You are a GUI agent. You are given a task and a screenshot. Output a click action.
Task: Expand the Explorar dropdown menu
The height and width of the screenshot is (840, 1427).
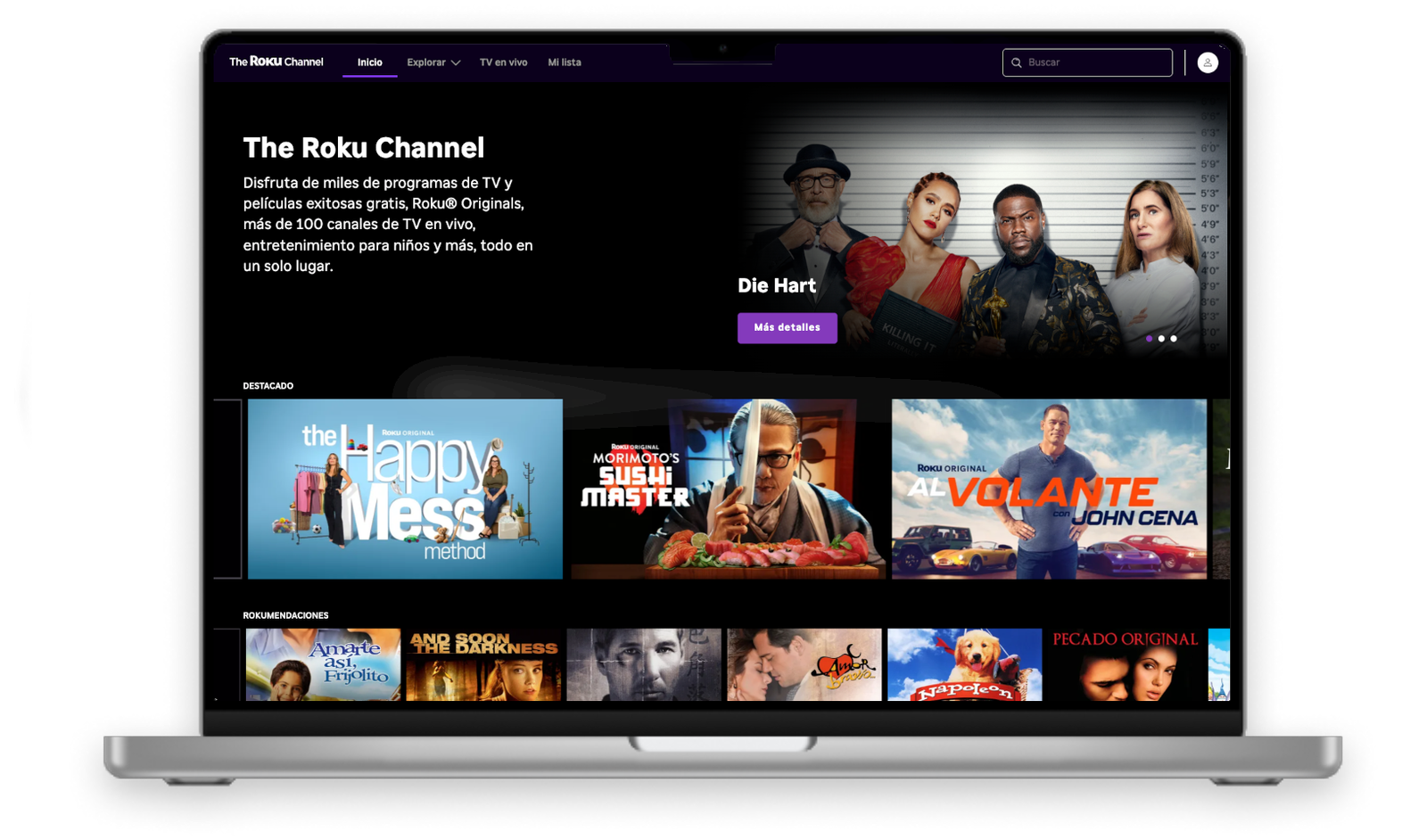point(433,62)
